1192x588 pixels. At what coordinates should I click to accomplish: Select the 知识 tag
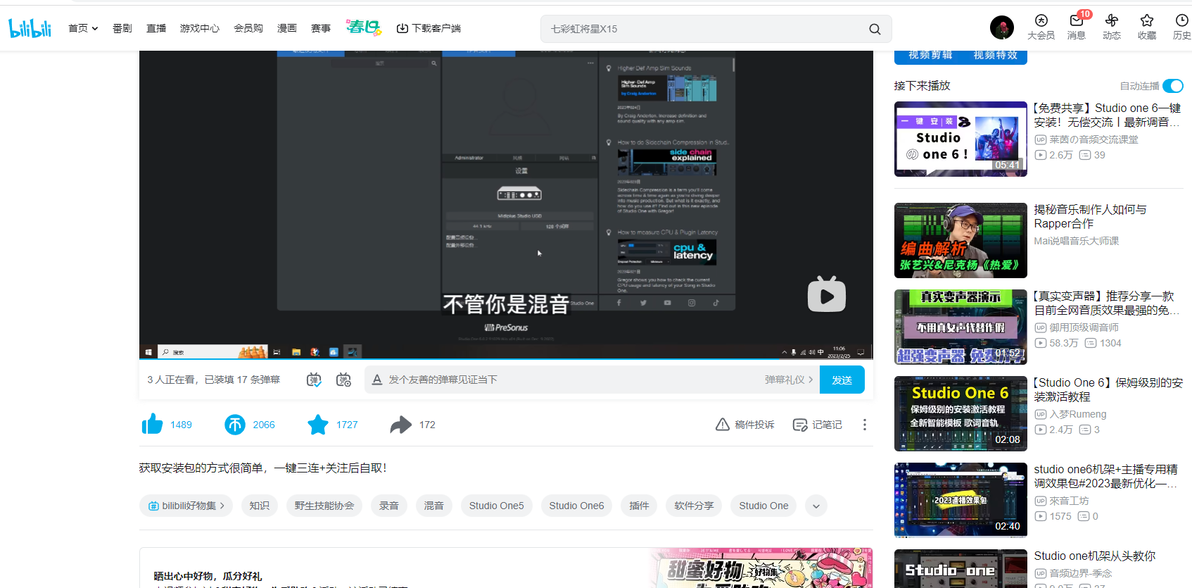(x=259, y=506)
